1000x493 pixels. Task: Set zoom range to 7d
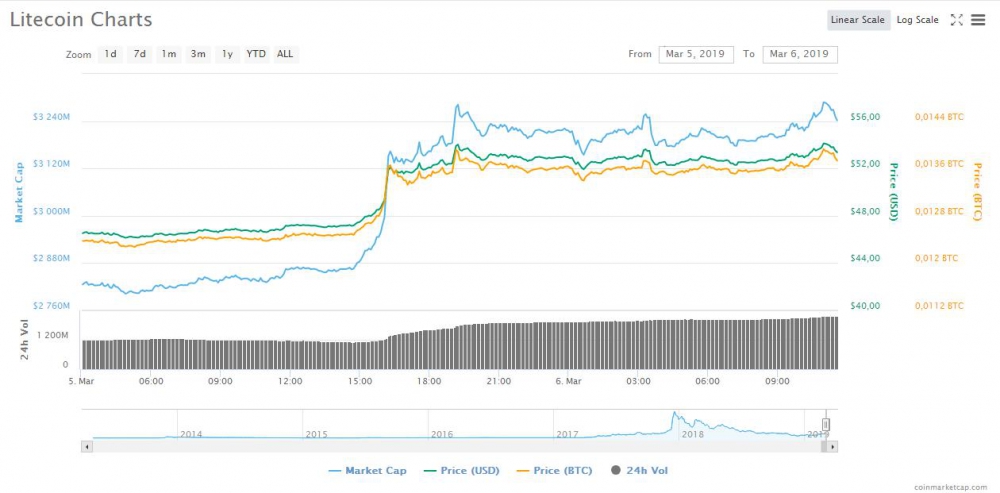140,54
